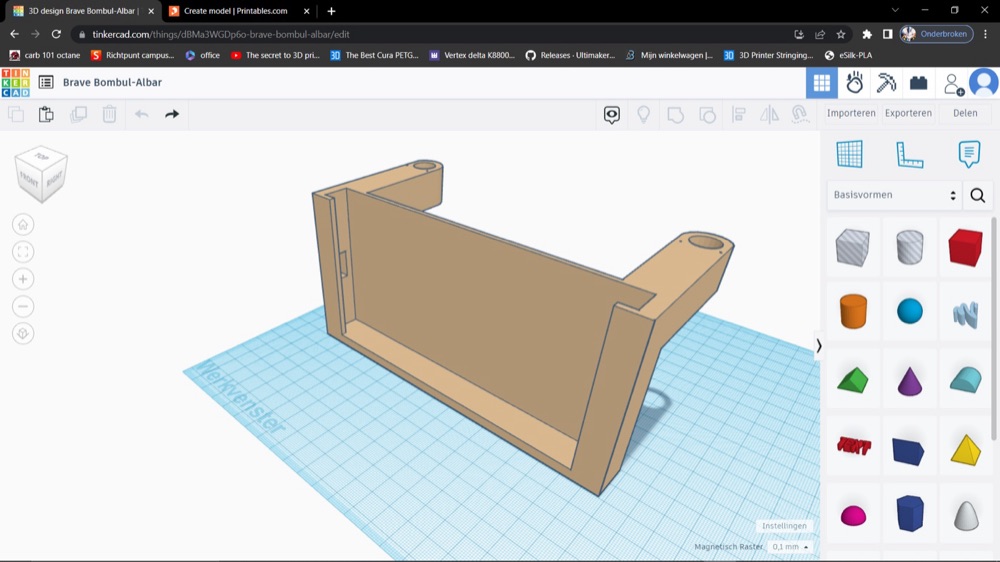Click the Paste clipboard icon

click(x=46, y=114)
